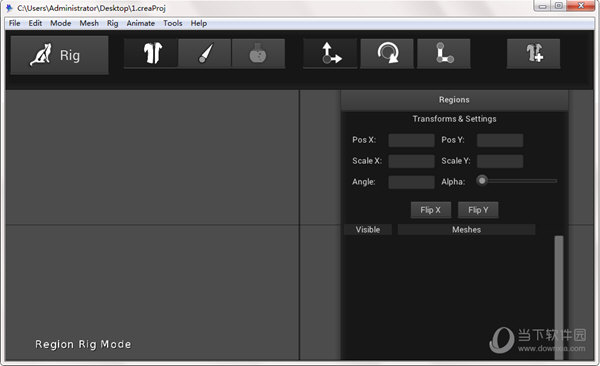Select the region rig shirt tool
This screenshot has height=366, width=600.
151,53
